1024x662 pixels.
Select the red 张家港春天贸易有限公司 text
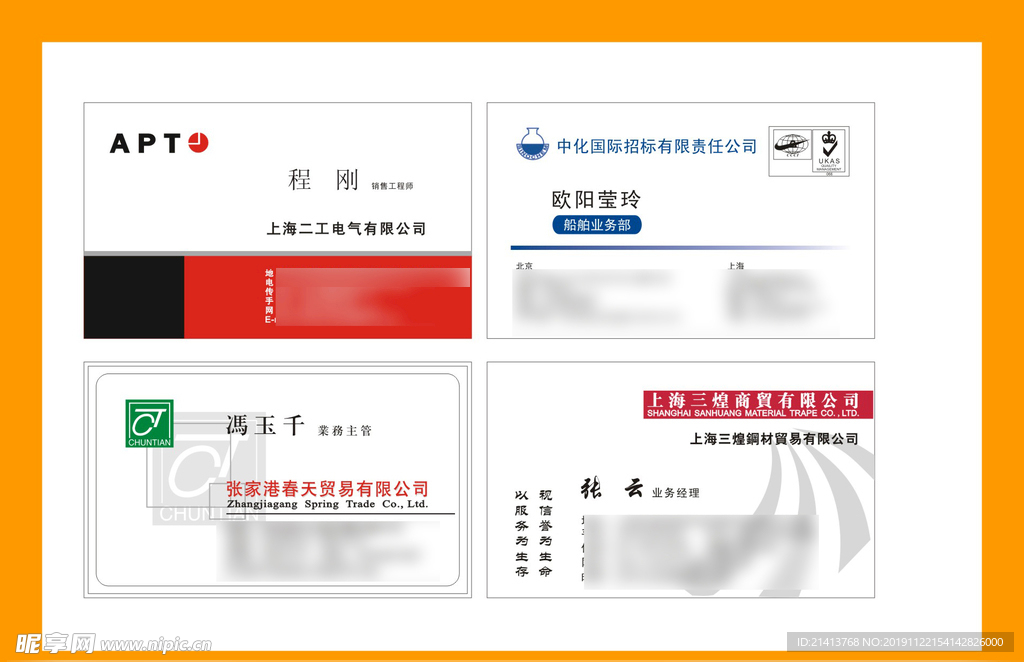click(327, 488)
